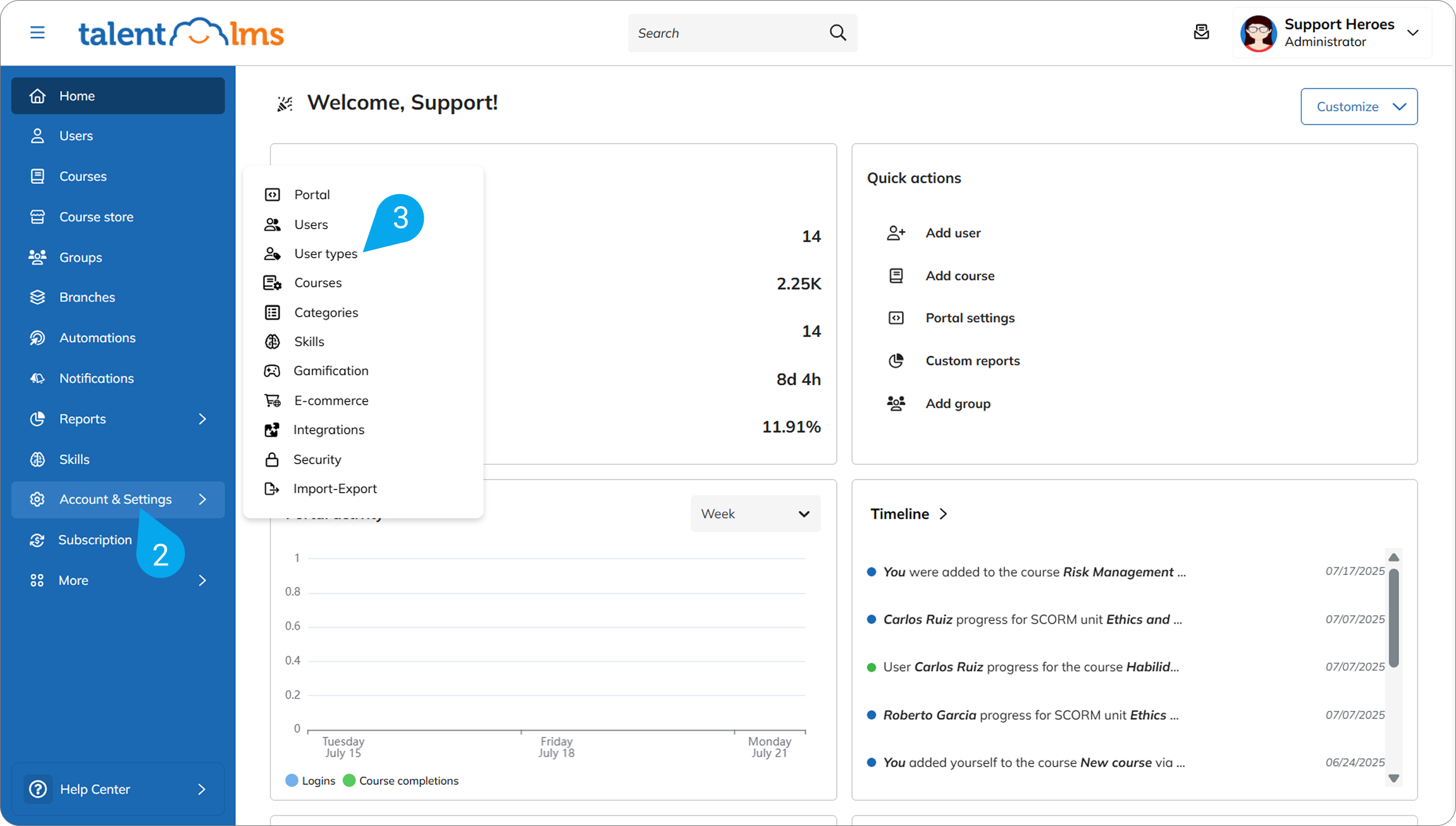Expand the Help Center arrow
Screen dimensions: 1456x826
202,789
